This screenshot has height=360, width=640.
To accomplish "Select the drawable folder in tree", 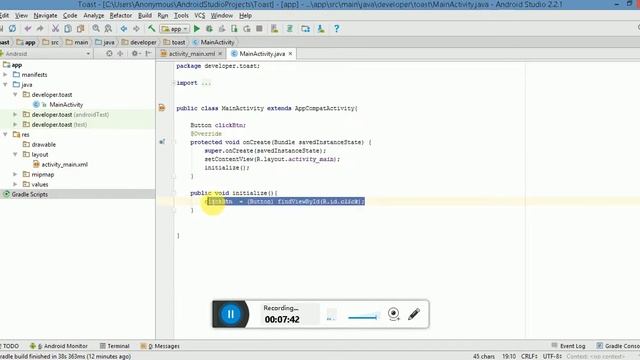I will click(x=44, y=144).
